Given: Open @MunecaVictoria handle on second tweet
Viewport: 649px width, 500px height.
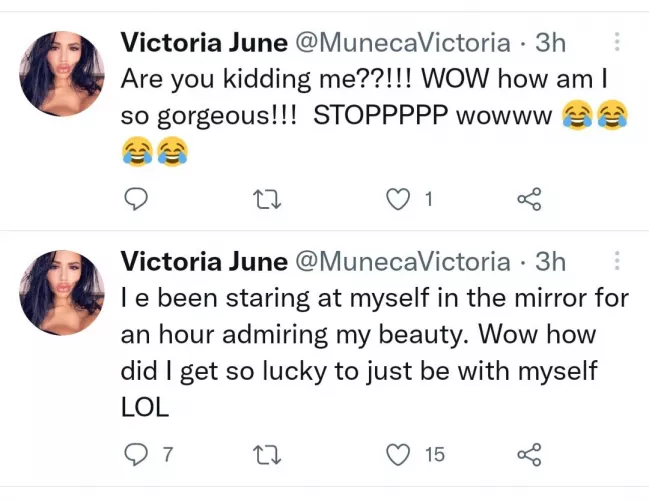Looking at the screenshot, I should tap(400, 262).
